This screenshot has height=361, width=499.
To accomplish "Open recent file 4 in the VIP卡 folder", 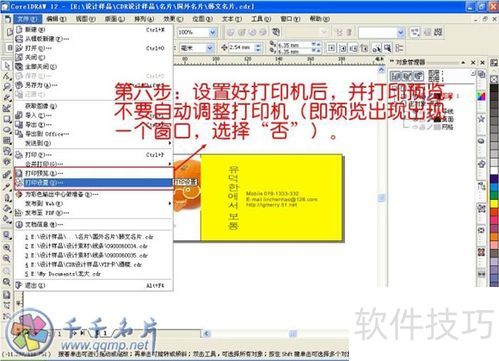I will pos(93,265).
